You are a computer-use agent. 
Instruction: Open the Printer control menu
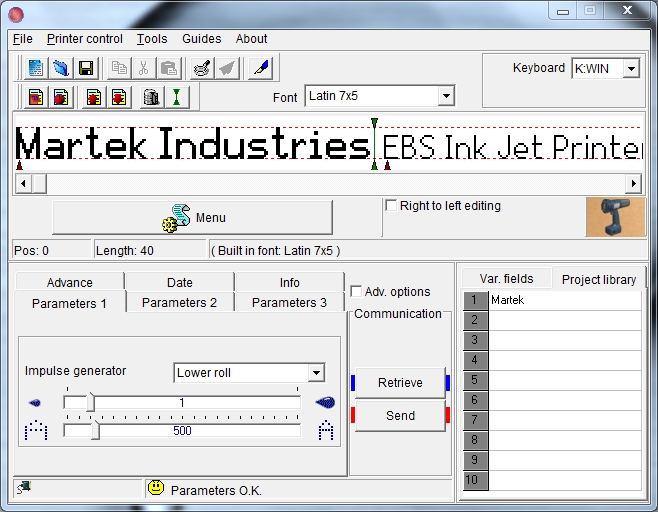coord(85,39)
